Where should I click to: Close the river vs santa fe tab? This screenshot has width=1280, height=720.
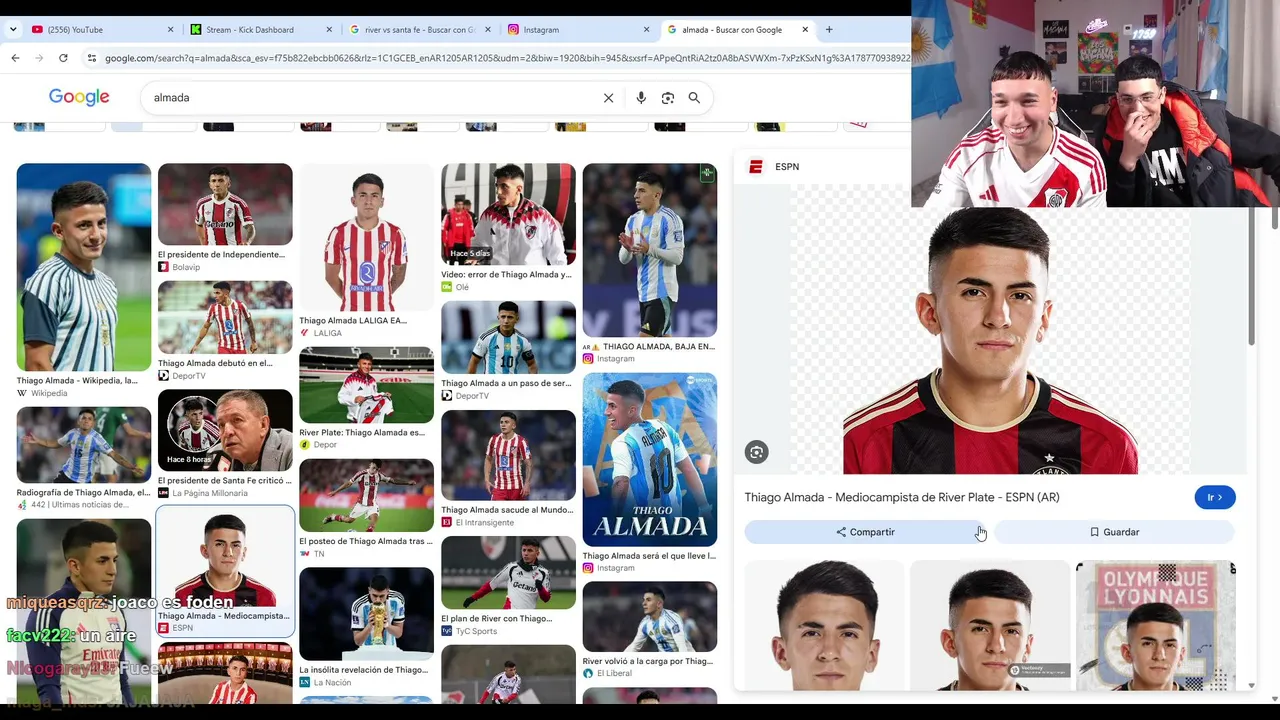488,30
